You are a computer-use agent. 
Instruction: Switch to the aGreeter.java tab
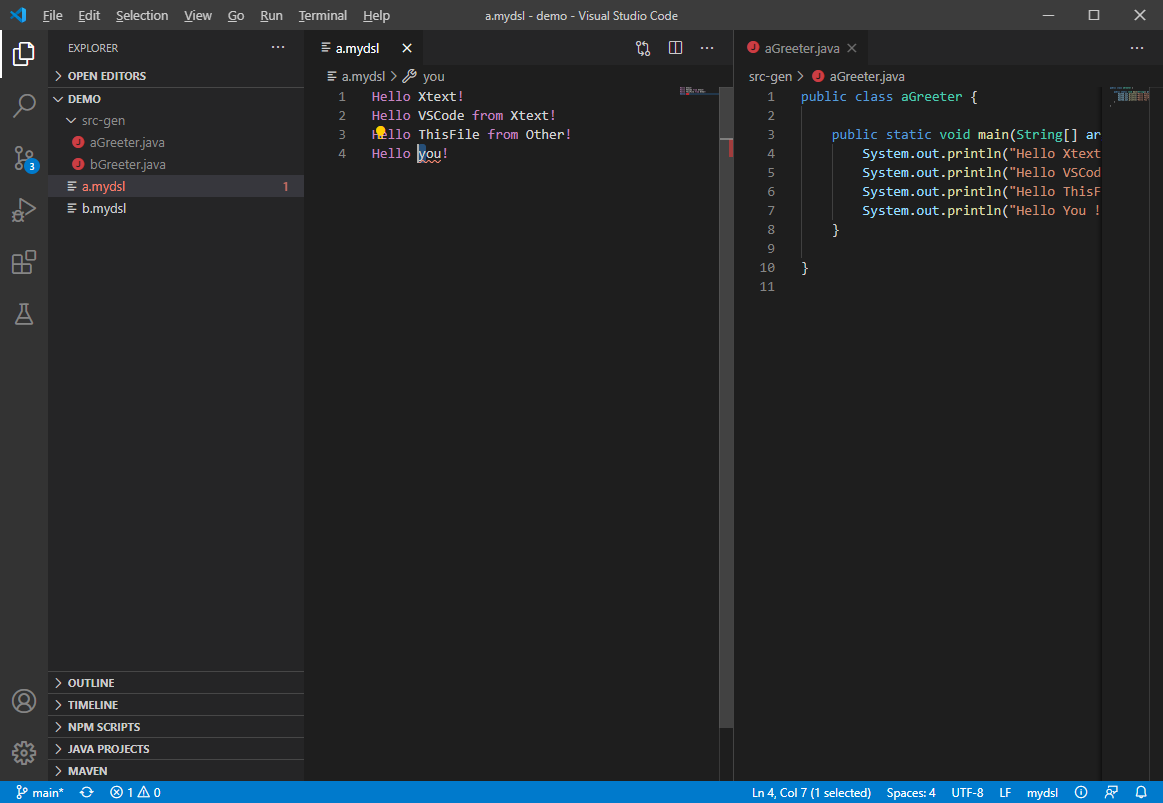[x=800, y=48]
